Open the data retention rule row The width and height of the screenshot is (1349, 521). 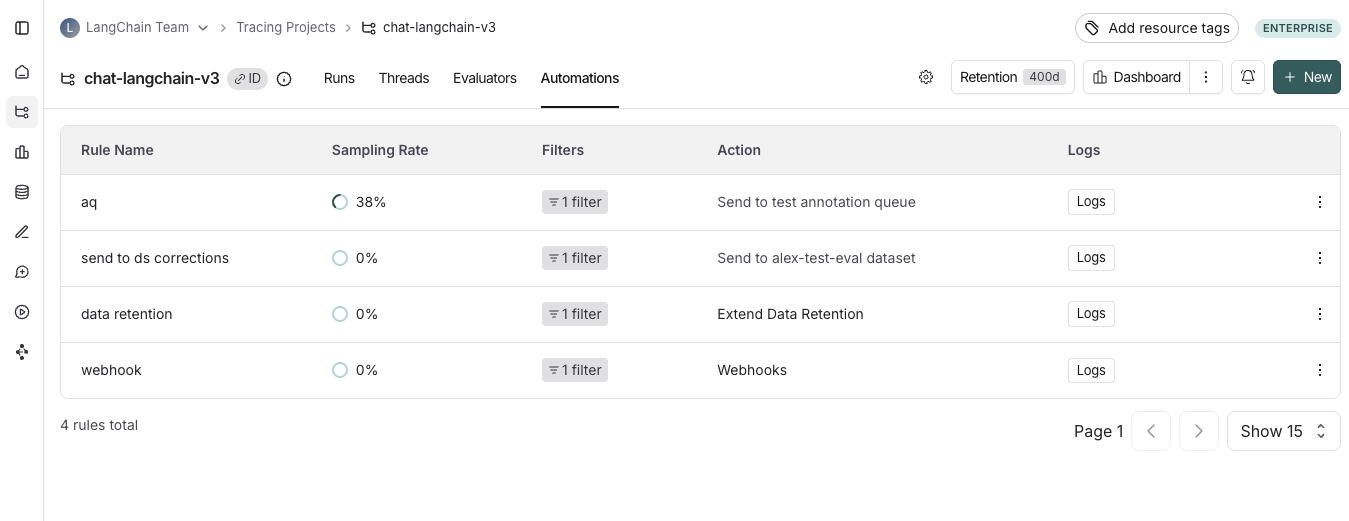click(x=127, y=314)
